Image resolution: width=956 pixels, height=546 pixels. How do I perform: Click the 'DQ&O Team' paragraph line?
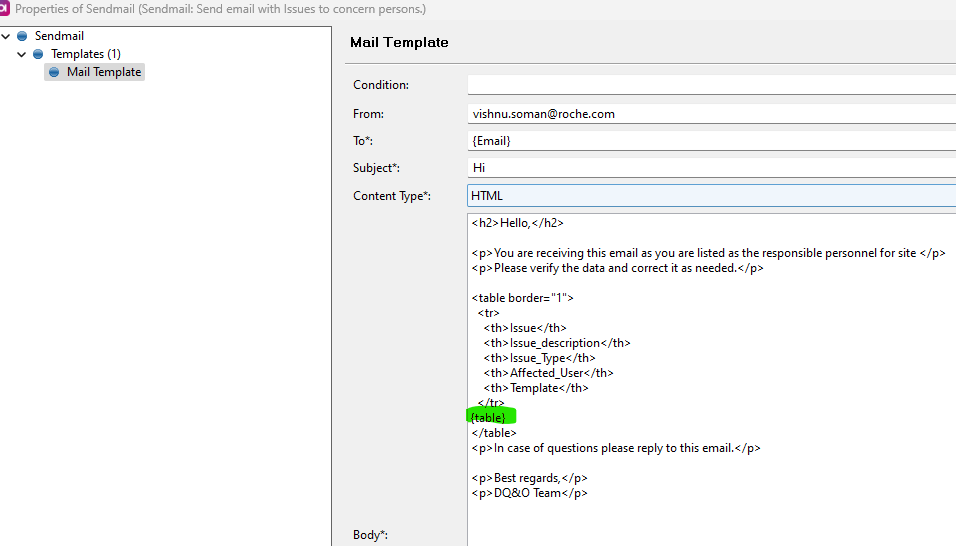(x=529, y=493)
